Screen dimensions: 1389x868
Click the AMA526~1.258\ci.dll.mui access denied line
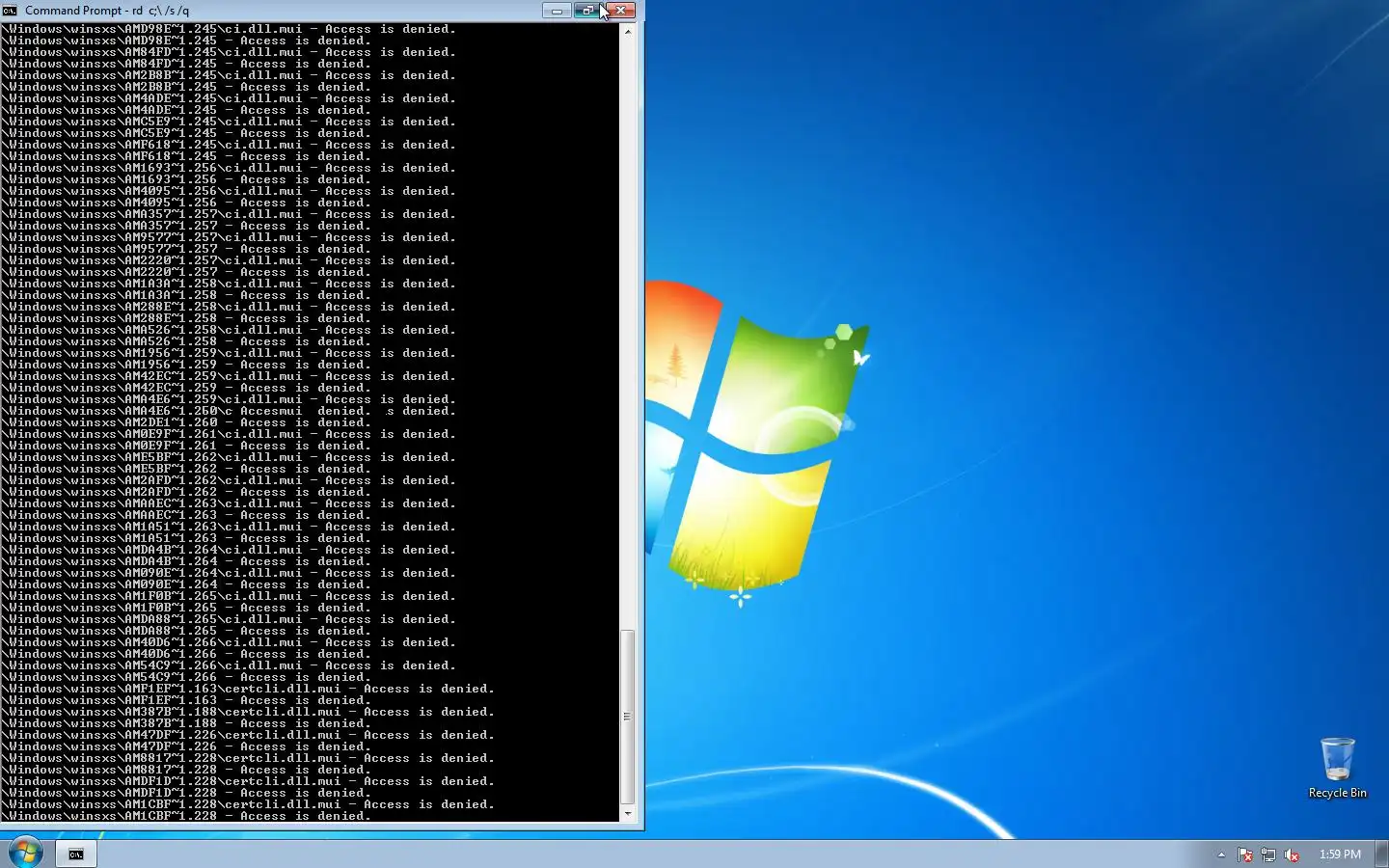click(229, 330)
